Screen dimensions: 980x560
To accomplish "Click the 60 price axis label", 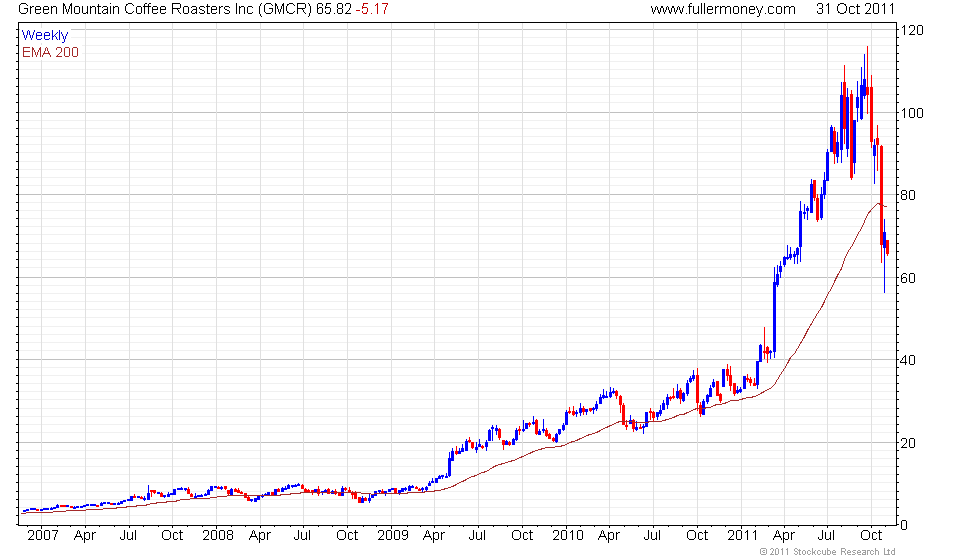I will pos(908,278).
